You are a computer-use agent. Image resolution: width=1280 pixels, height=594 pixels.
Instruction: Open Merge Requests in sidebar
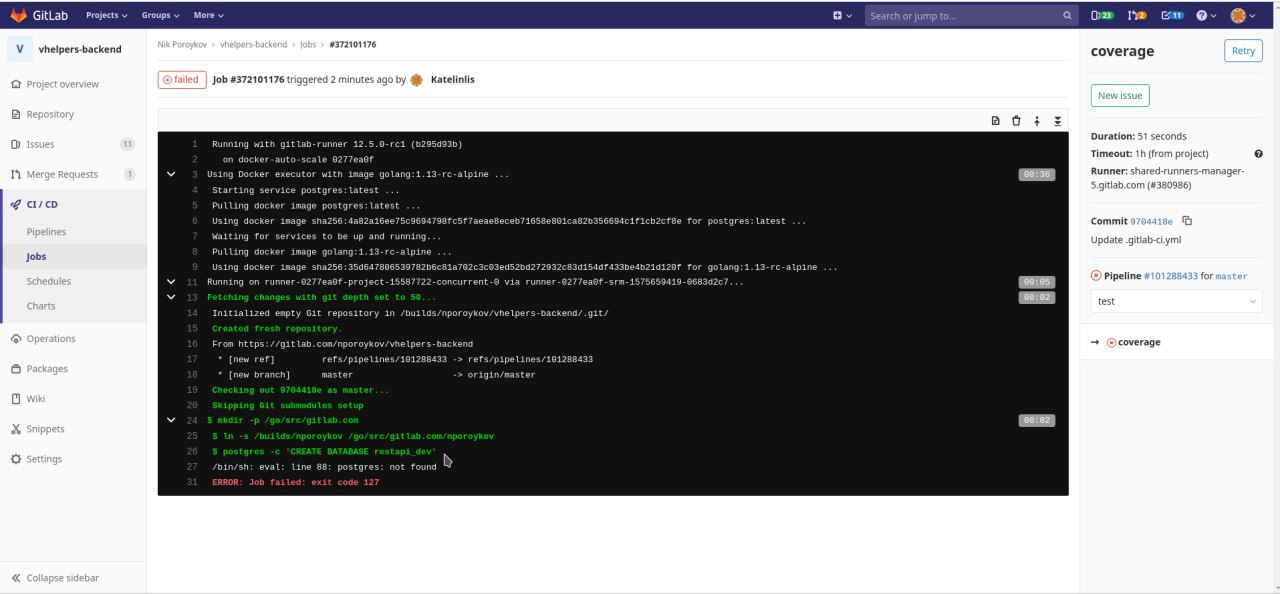coord(72,174)
